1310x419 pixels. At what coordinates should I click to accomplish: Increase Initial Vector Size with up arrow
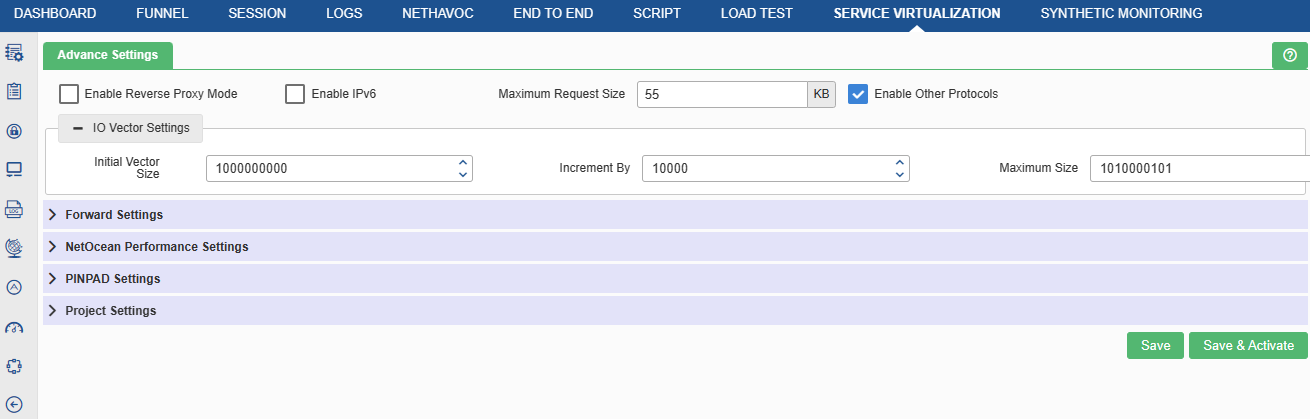coord(462,163)
